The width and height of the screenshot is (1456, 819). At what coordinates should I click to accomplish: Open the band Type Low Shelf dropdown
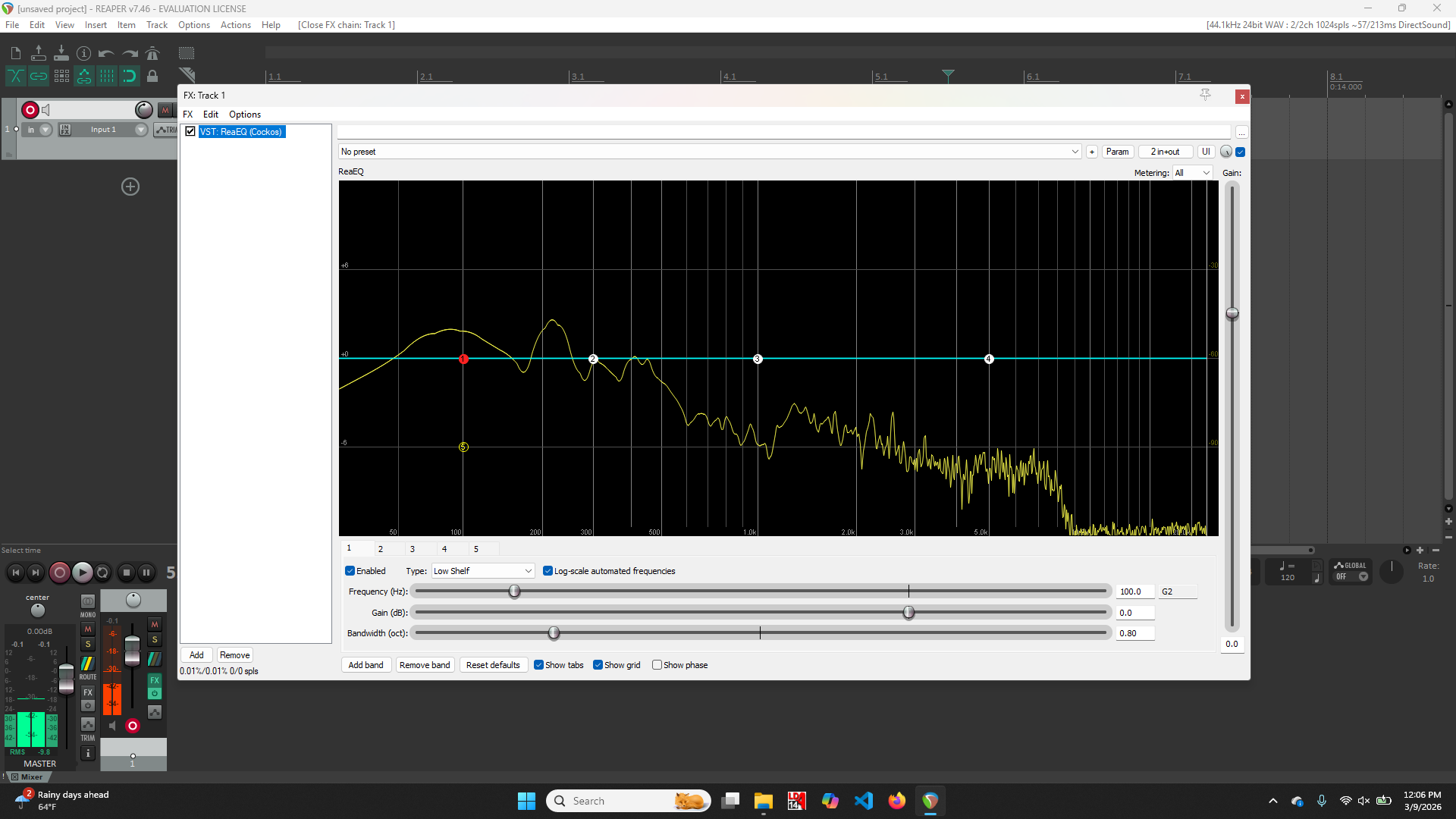click(483, 571)
